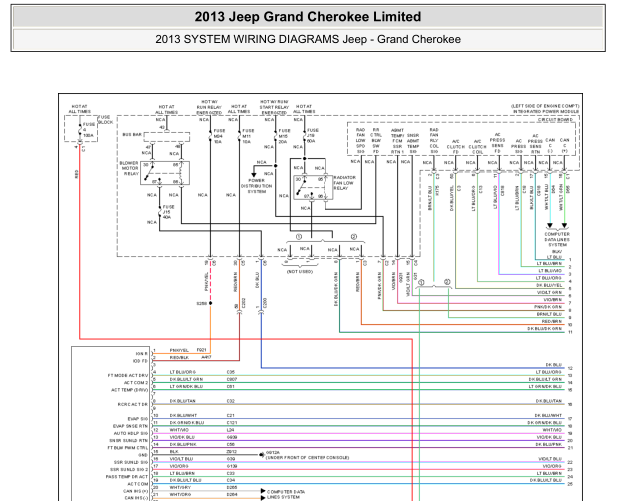The image size is (630, 501).
Task: Click the 'RED/BLK' wire label at pin 2
Action: point(179,357)
